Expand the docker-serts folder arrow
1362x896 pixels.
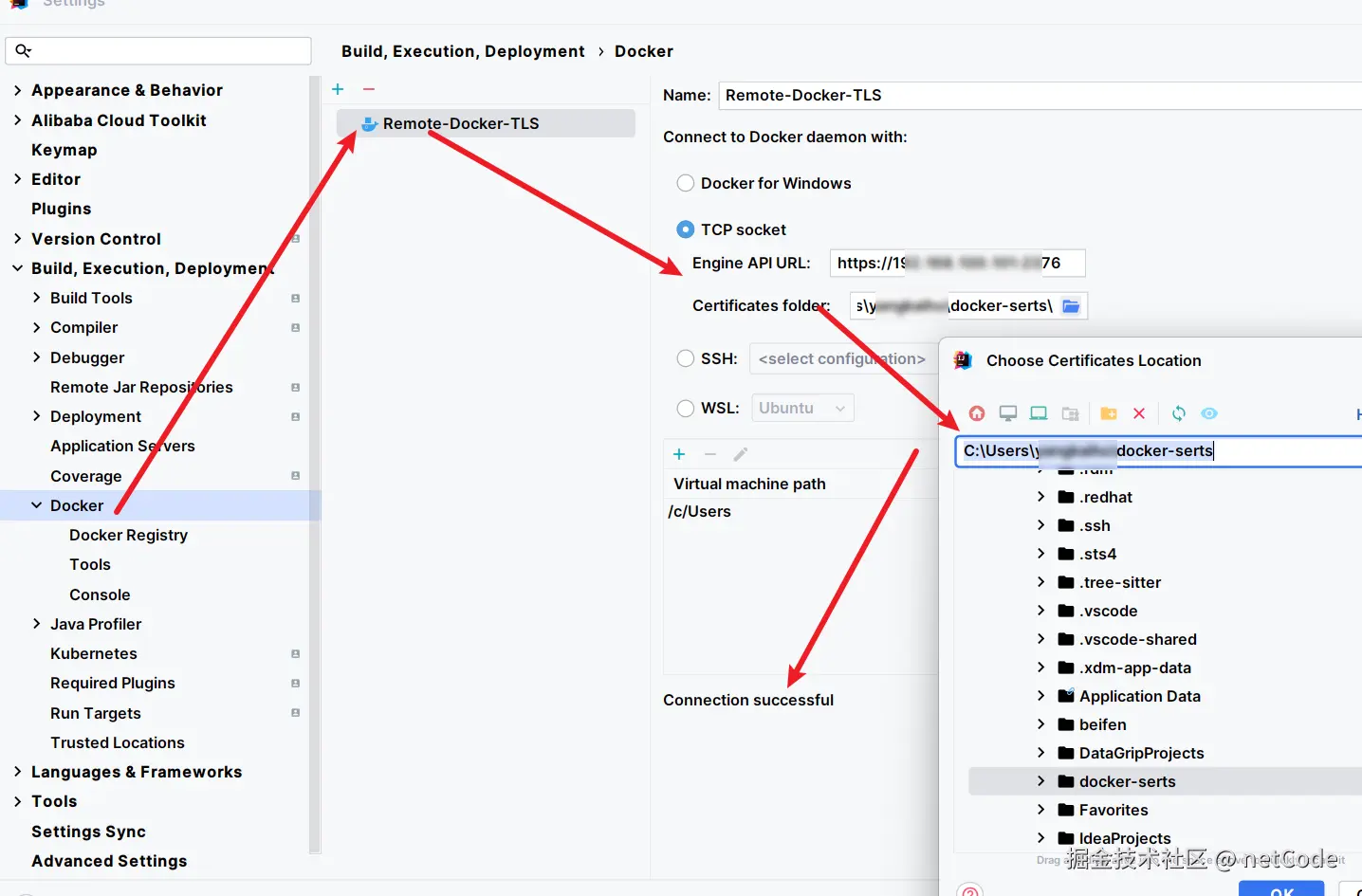point(1040,781)
